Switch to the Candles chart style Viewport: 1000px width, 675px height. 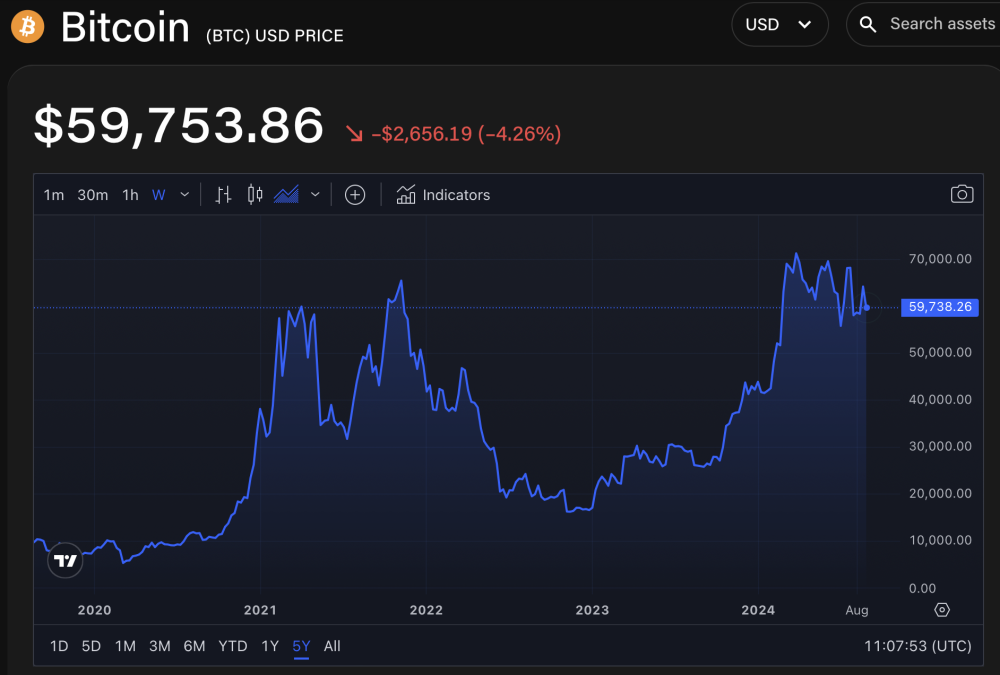click(254, 195)
